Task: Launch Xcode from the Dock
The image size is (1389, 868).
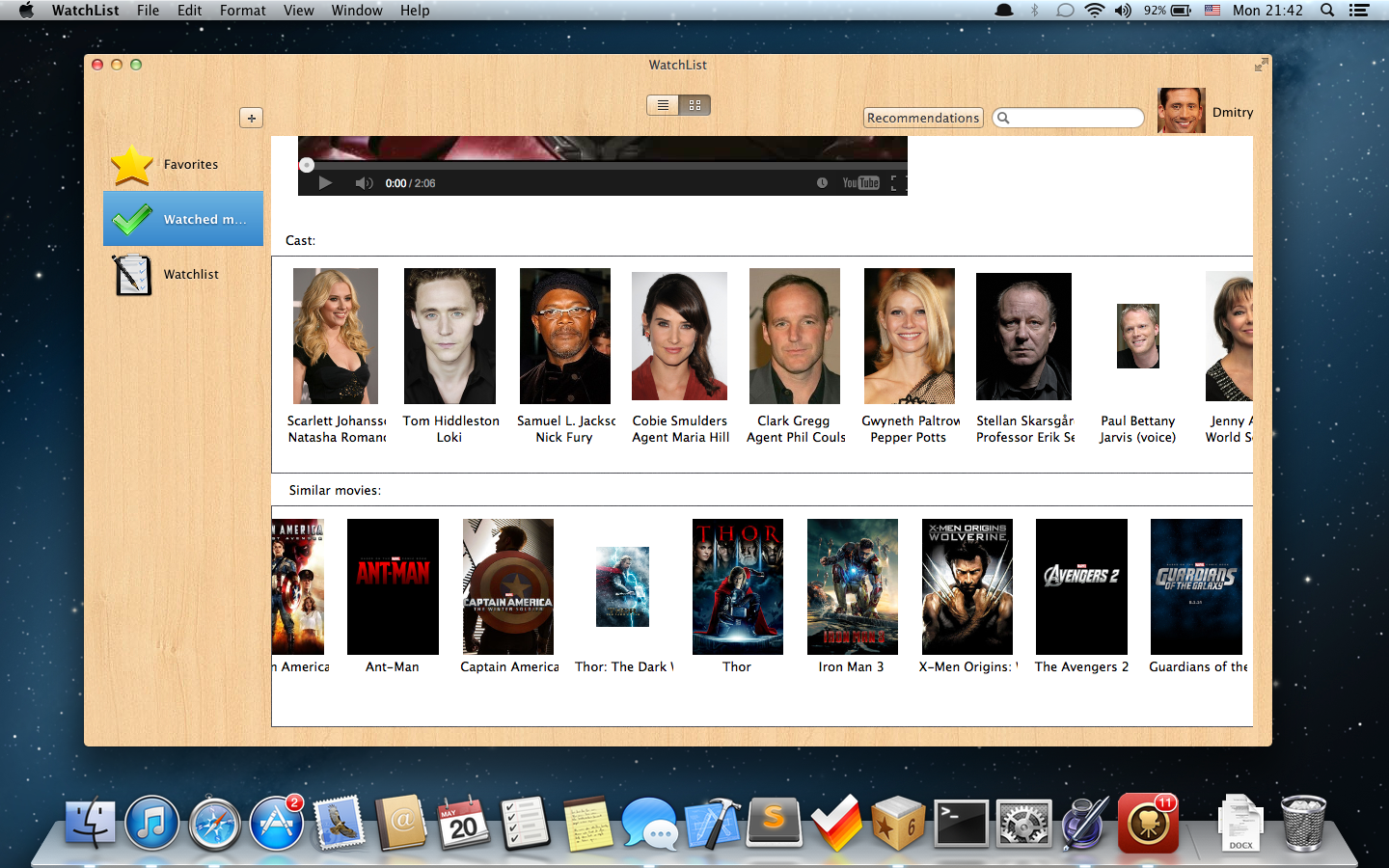Action: [x=712, y=824]
